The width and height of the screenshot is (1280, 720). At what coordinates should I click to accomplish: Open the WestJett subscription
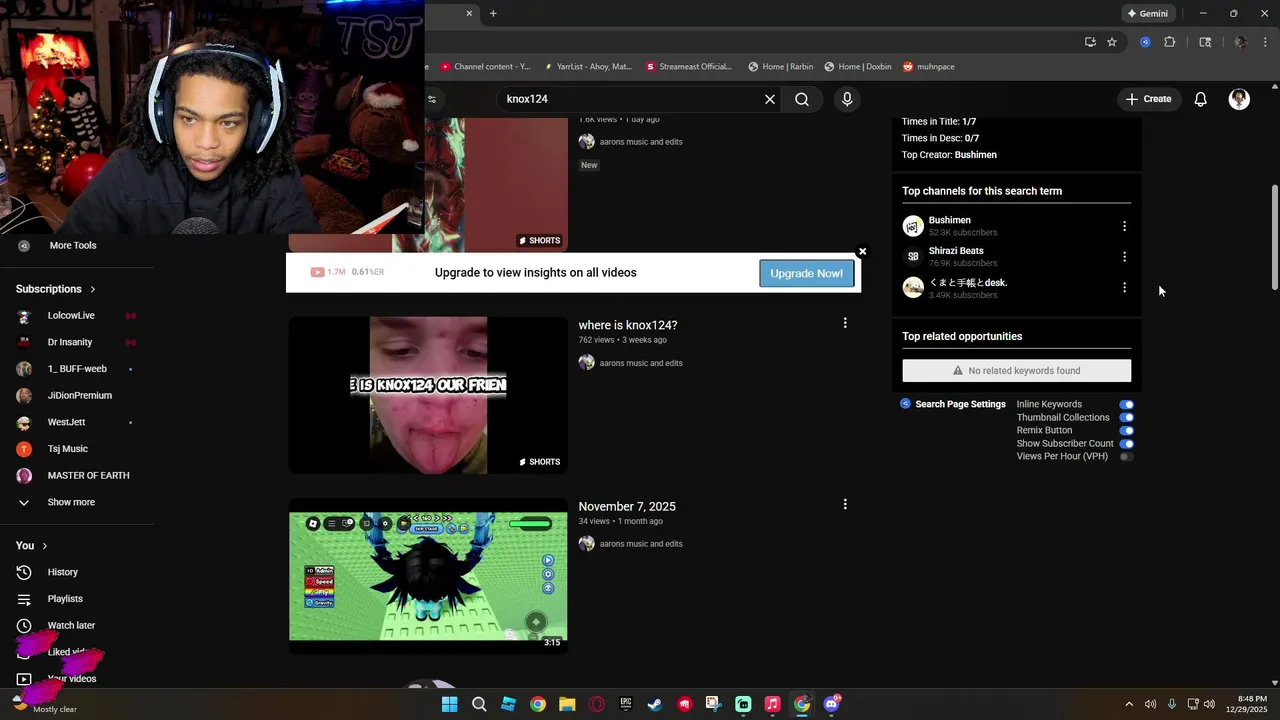[x=66, y=422]
